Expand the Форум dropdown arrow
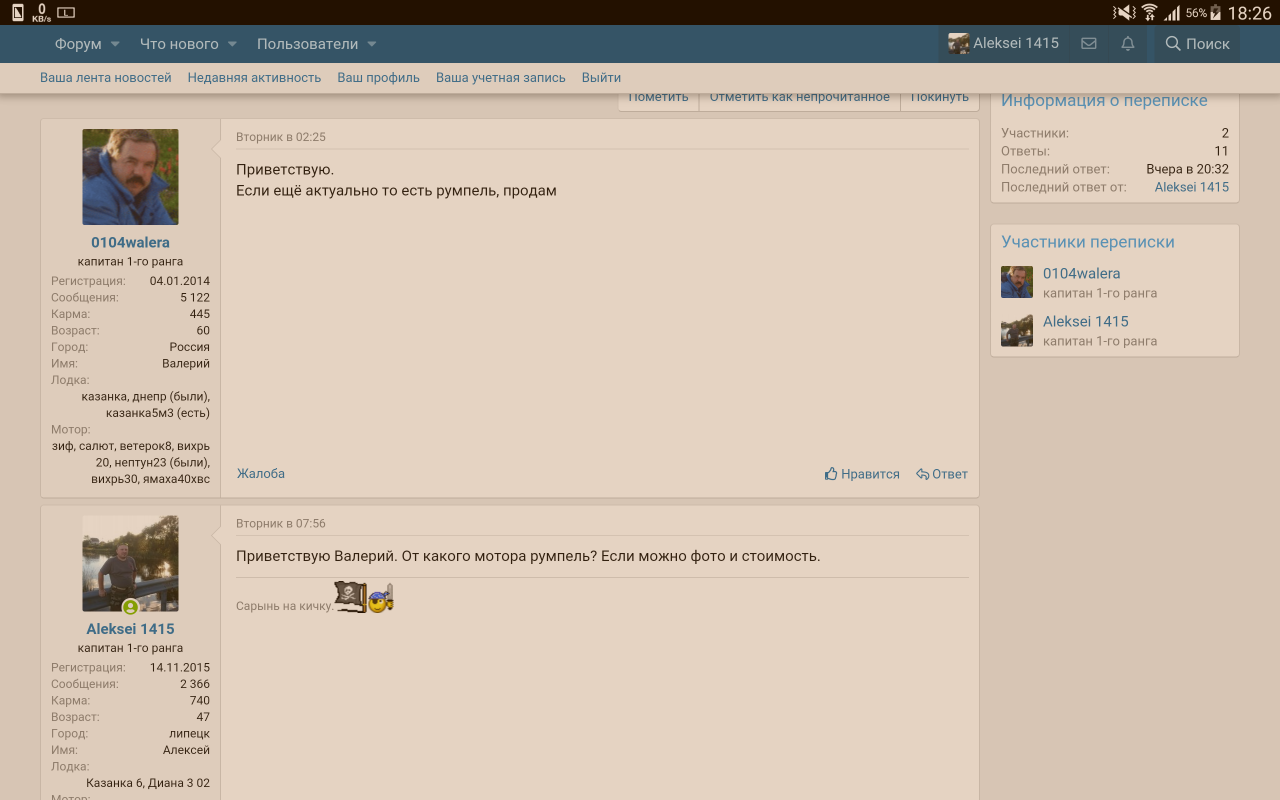 pyautogui.click(x=115, y=44)
